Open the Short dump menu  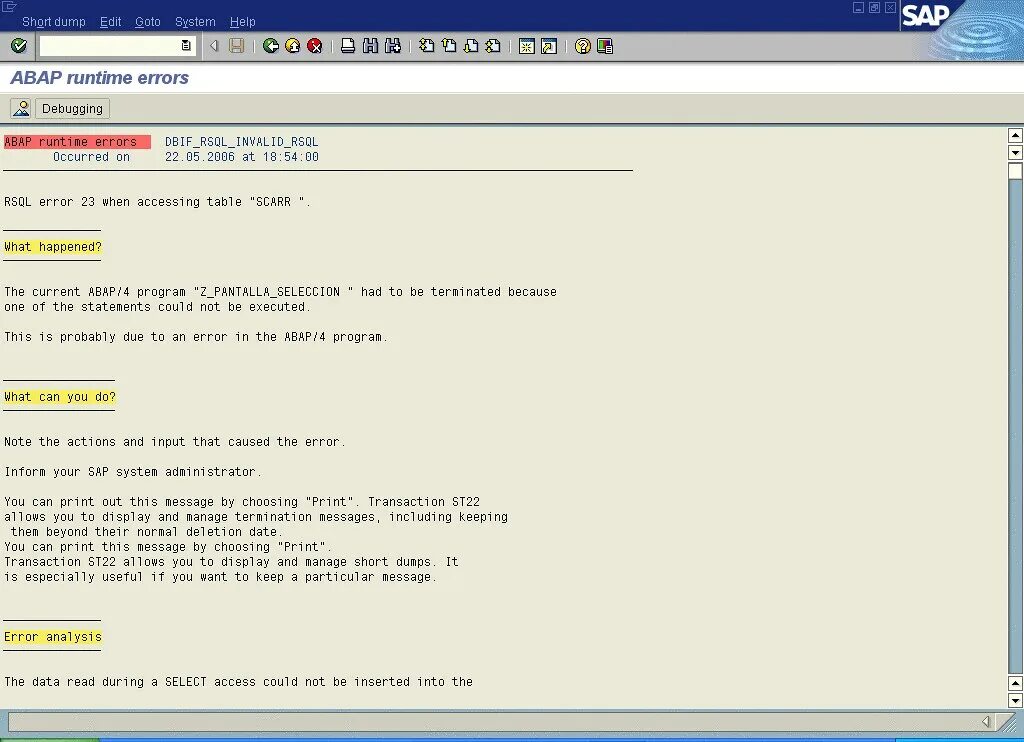[x=54, y=22]
